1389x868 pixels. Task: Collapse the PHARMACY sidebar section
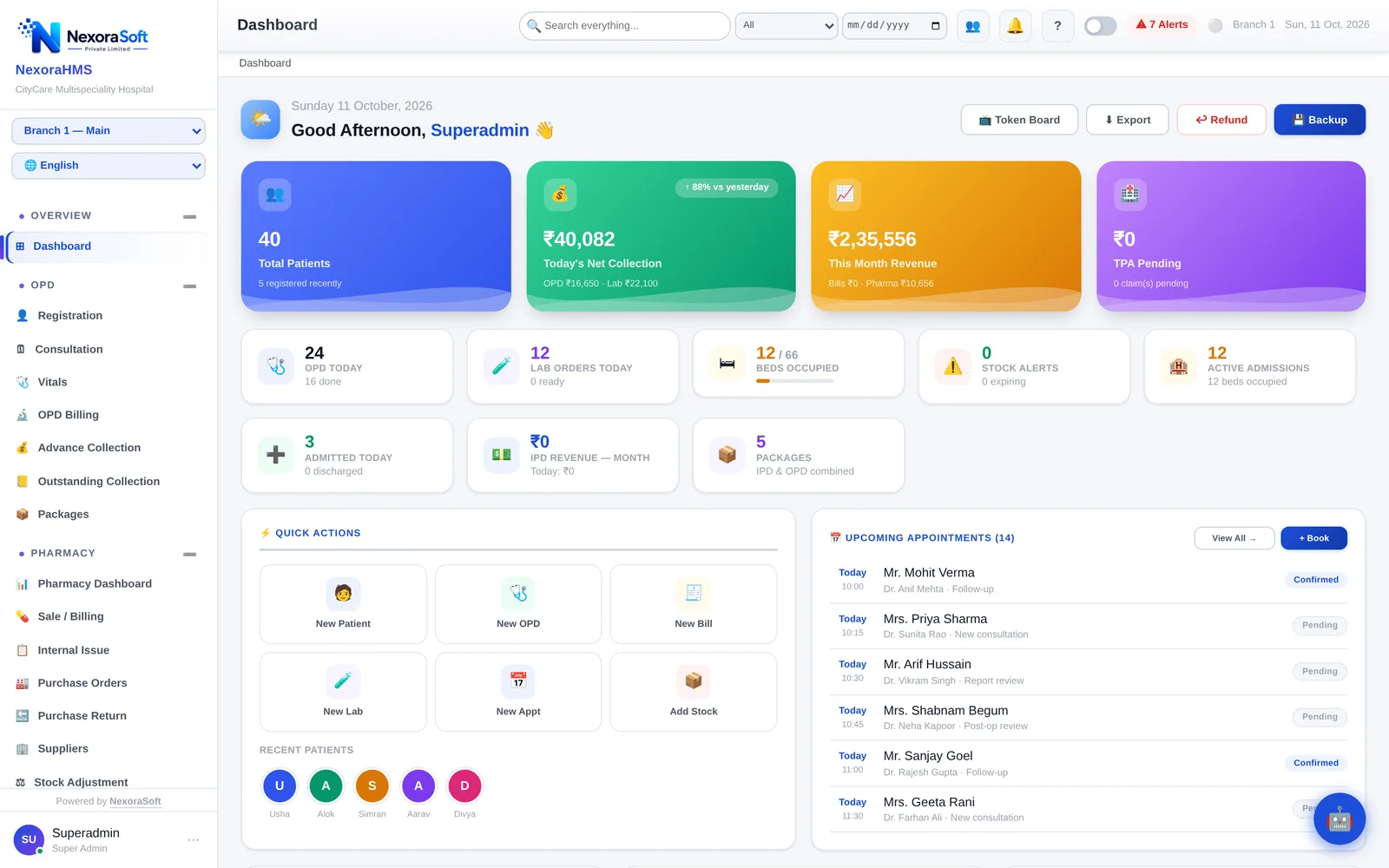[x=189, y=554]
